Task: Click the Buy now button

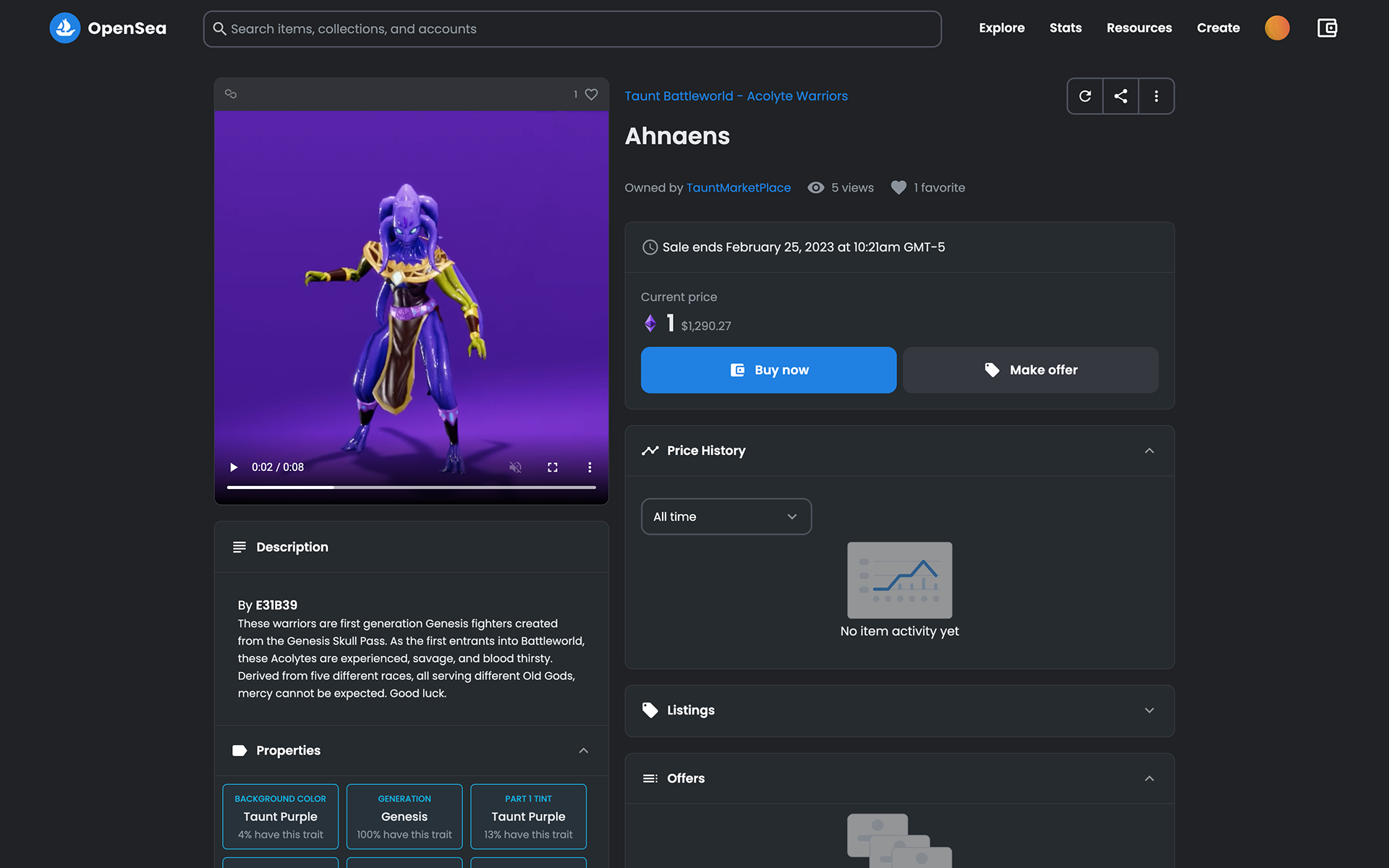Action: (768, 370)
